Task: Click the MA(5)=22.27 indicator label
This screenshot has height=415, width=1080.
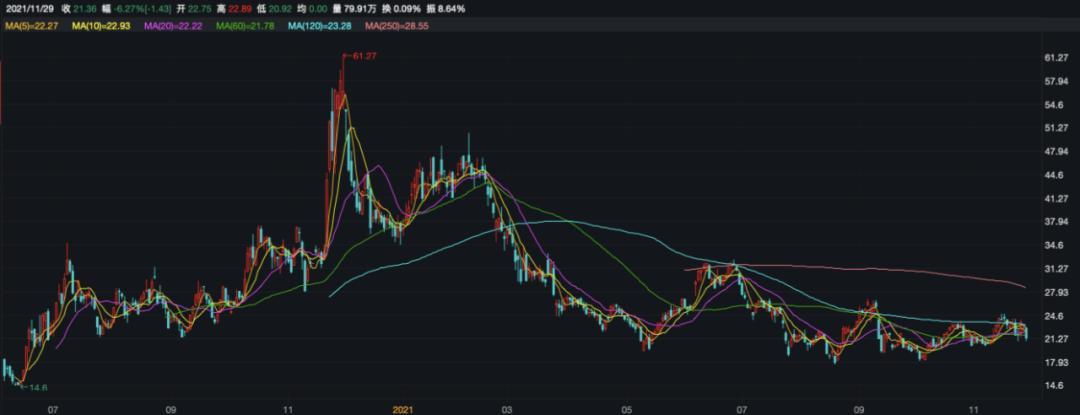Action: tap(32, 26)
